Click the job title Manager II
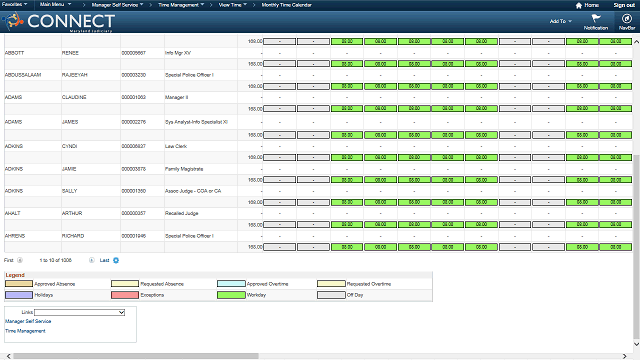Viewport: 640px width, 360px height. tap(176, 98)
